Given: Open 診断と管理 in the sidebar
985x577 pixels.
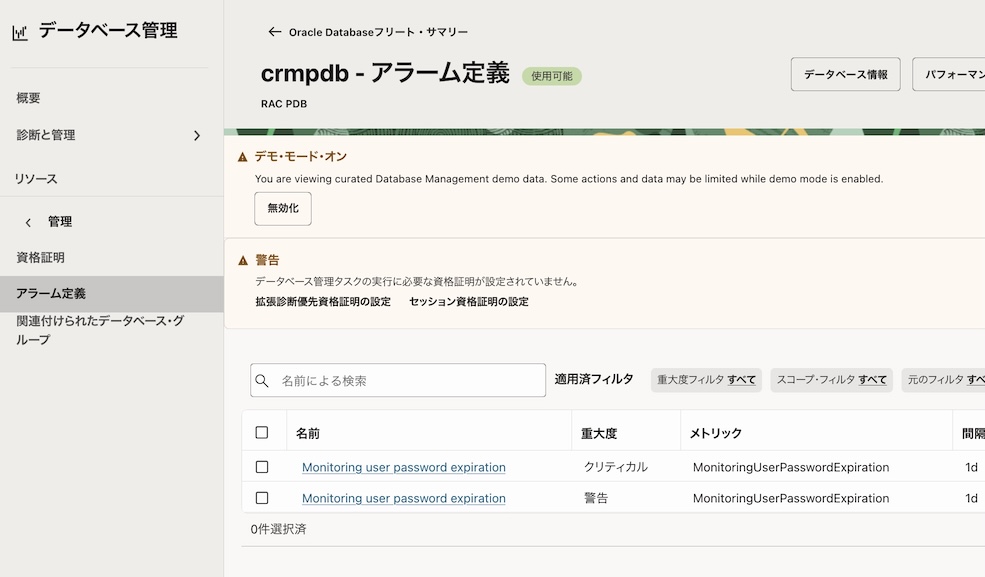Looking at the screenshot, I should coord(46,135).
